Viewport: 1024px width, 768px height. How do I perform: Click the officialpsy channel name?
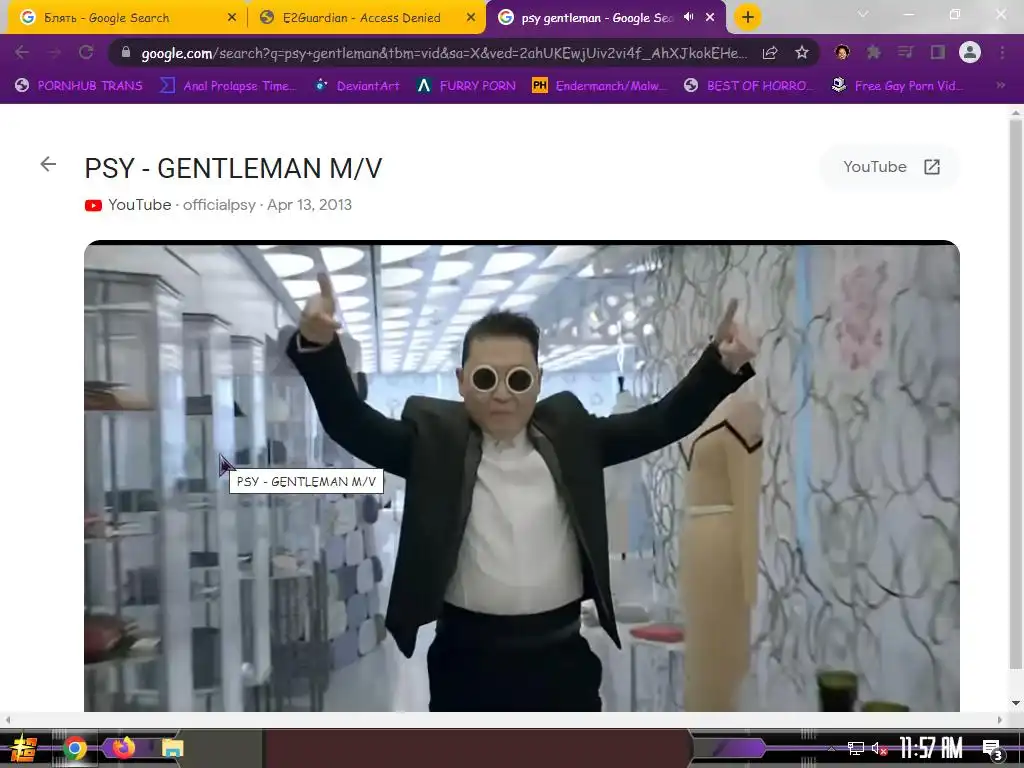point(219,205)
